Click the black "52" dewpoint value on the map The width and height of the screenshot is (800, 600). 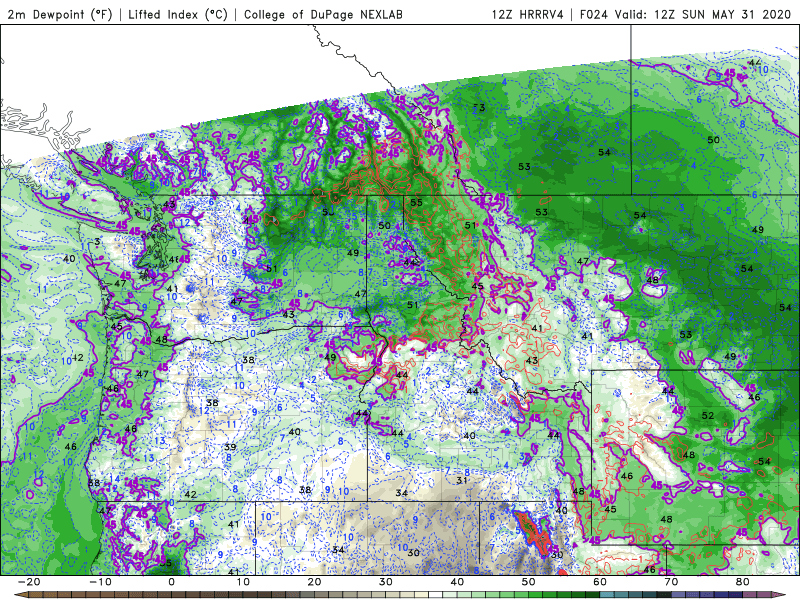(x=708, y=415)
